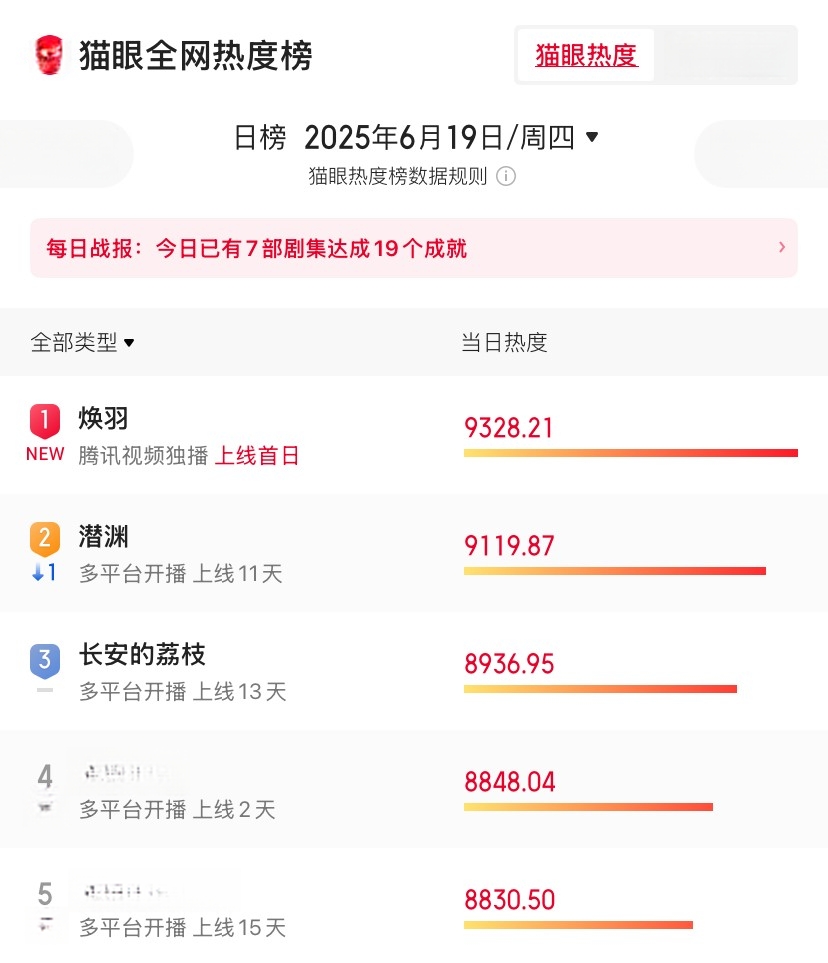The image size is (828, 963).
Task: Click the 当日热度 column header
Action: pyautogui.click(x=504, y=342)
